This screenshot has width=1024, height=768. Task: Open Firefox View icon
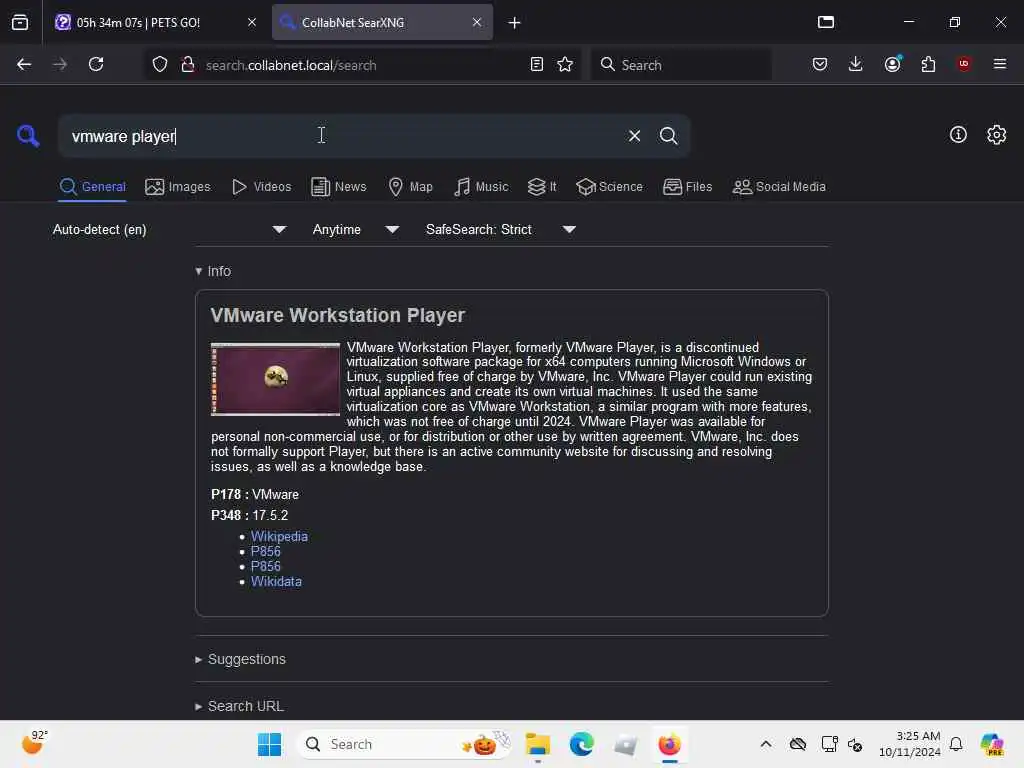click(x=20, y=22)
